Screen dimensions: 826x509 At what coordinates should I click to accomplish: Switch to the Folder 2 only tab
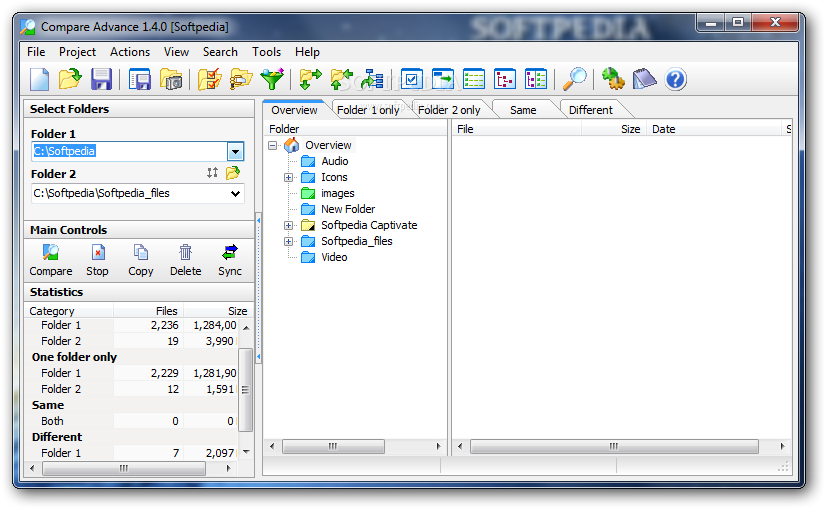(x=449, y=110)
